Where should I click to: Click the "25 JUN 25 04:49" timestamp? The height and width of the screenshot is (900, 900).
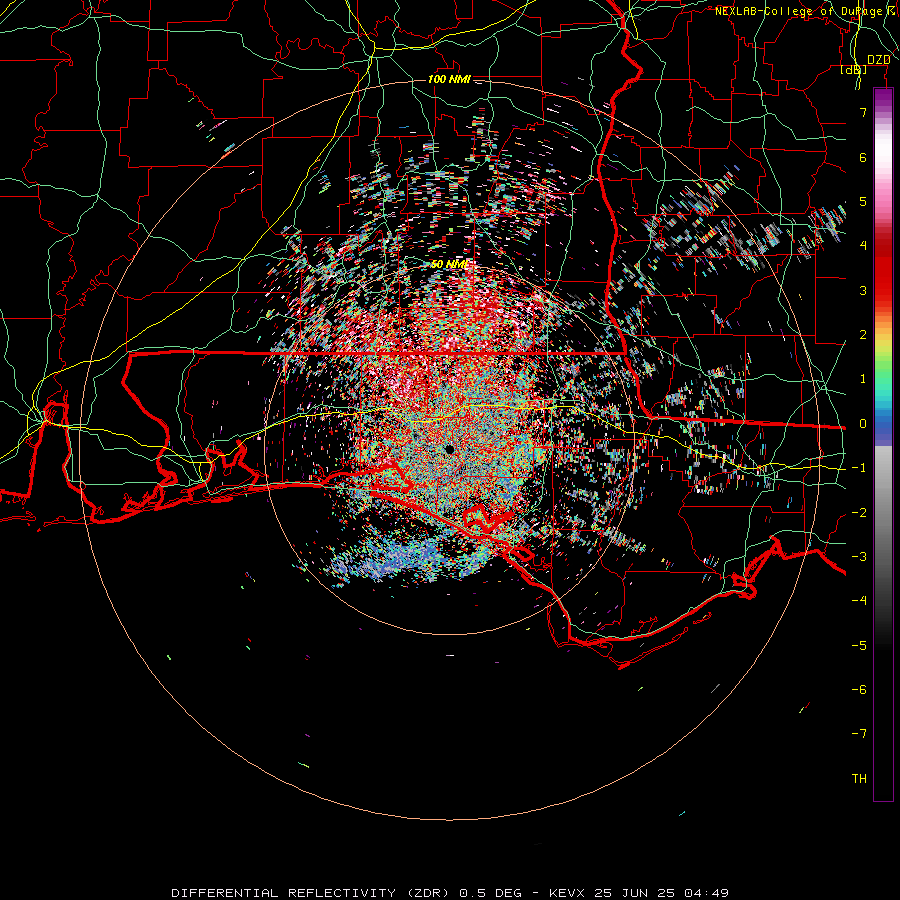coord(662,893)
